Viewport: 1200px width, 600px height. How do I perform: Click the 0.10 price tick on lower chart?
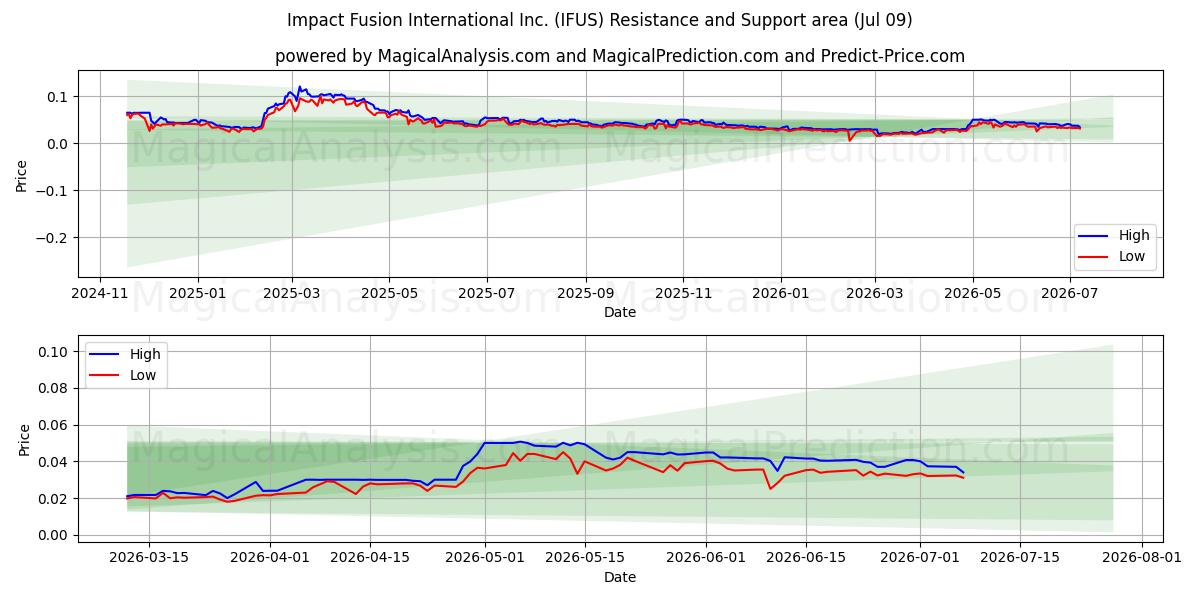(x=52, y=352)
